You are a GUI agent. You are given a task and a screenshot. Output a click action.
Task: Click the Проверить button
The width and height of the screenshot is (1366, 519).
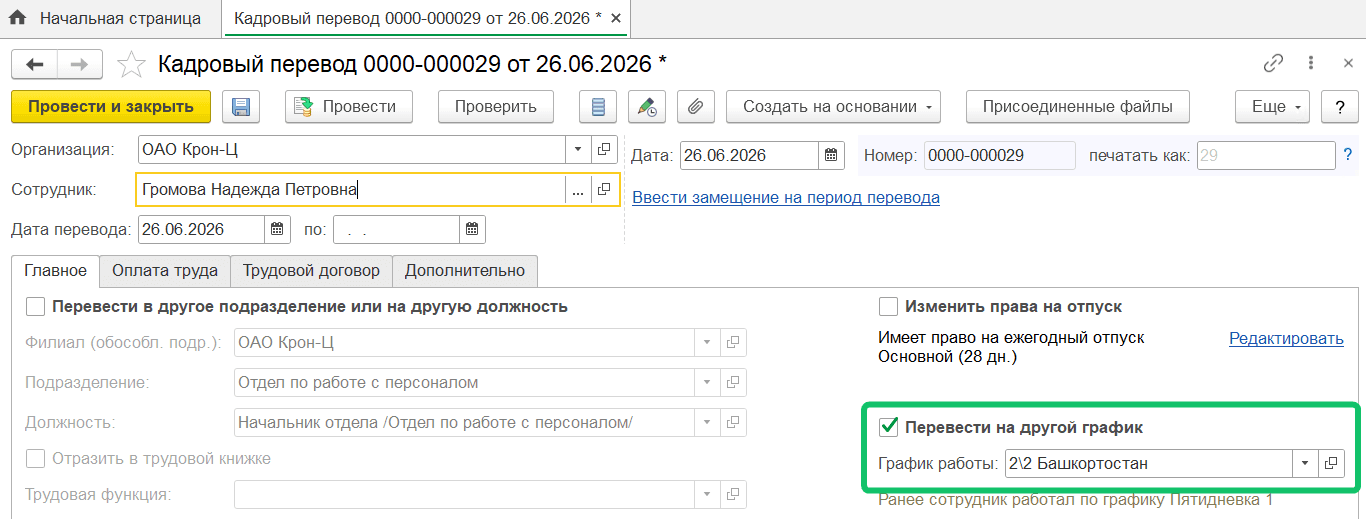pyautogui.click(x=496, y=107)
